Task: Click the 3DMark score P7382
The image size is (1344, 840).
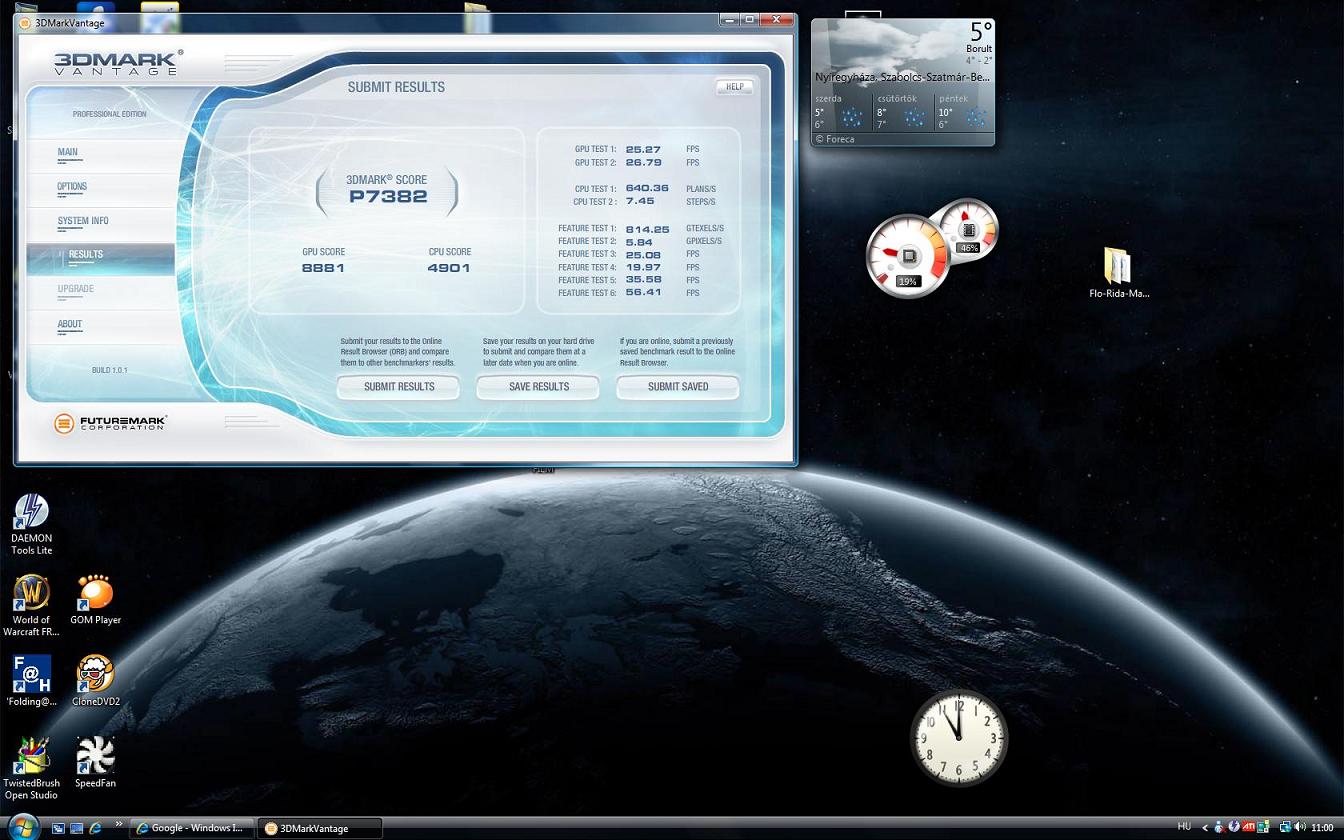Action: click(x=388, y=197)
